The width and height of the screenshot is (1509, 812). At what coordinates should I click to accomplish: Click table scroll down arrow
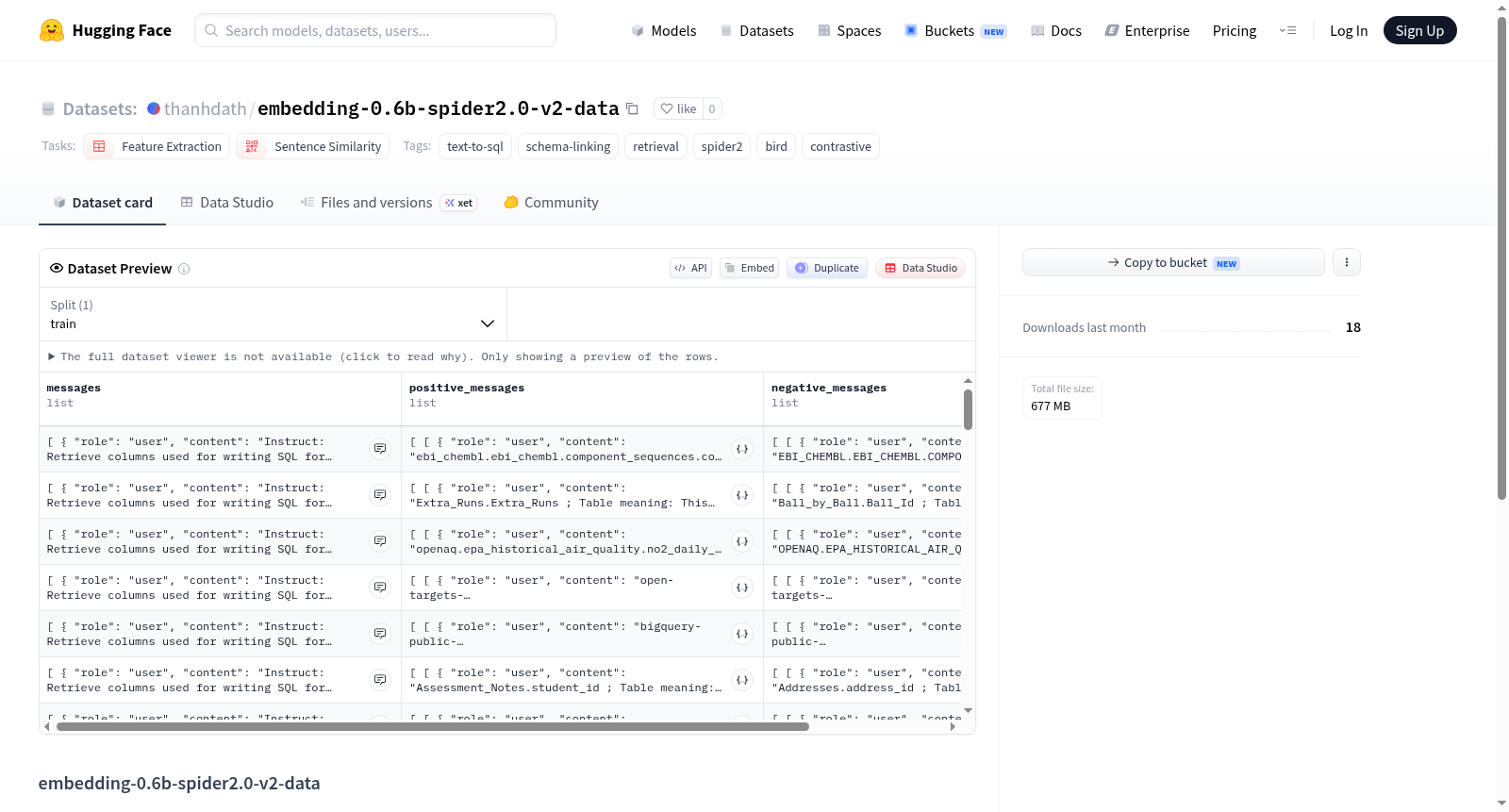pyautogui.click(x=968, y=711)
